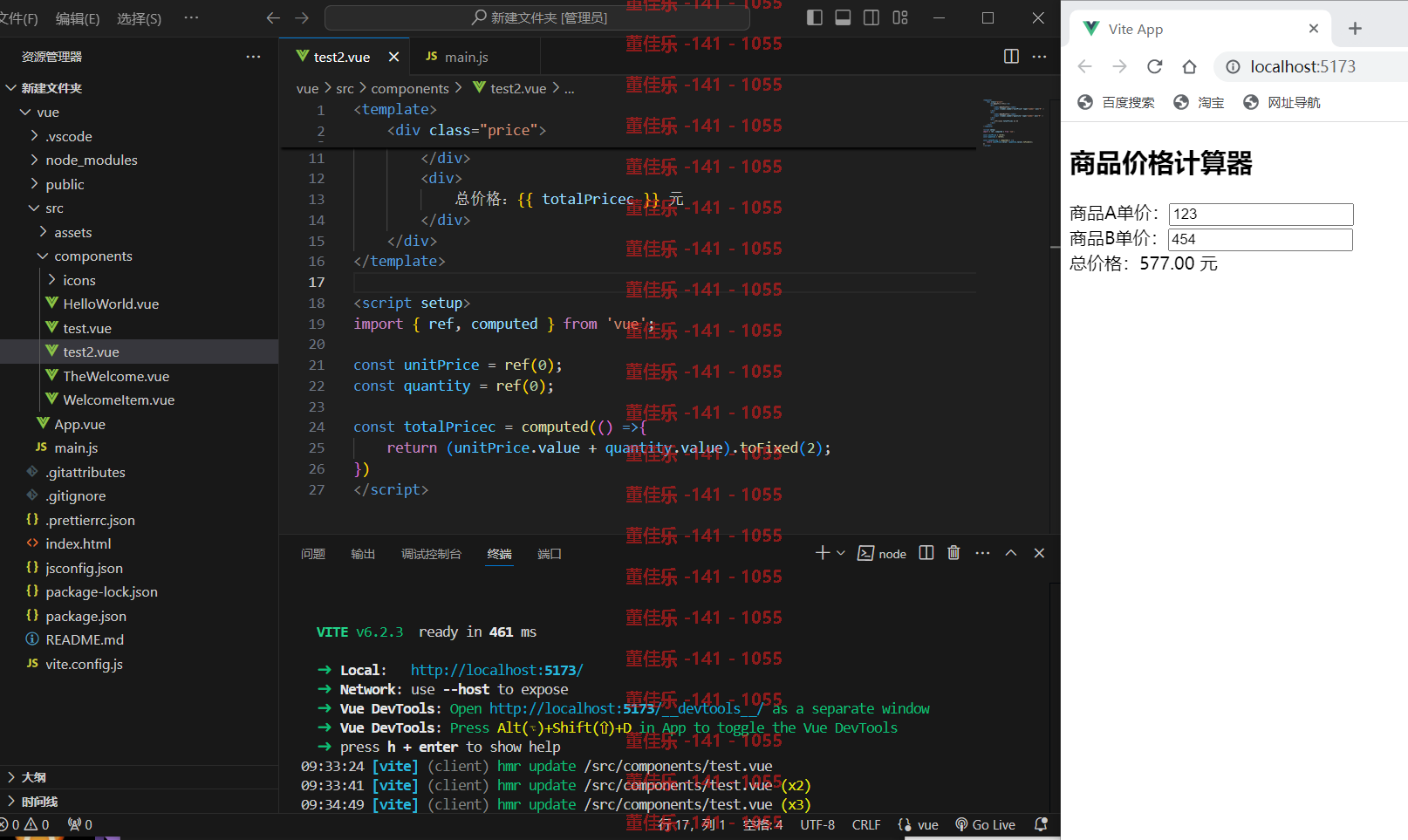The height and width of the screenshot is (840, 1408).
Task: Close the test2.vue editor tab
Action: tap(393, 57)
